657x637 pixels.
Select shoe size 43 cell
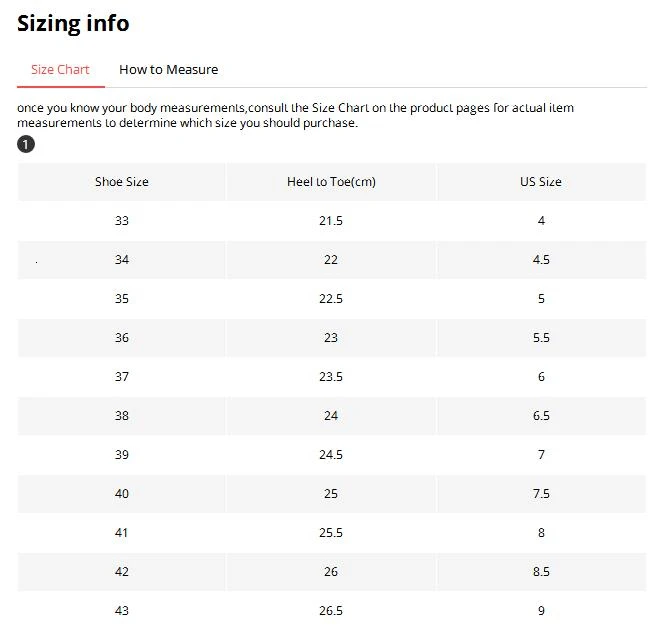(x=122, y=611)
